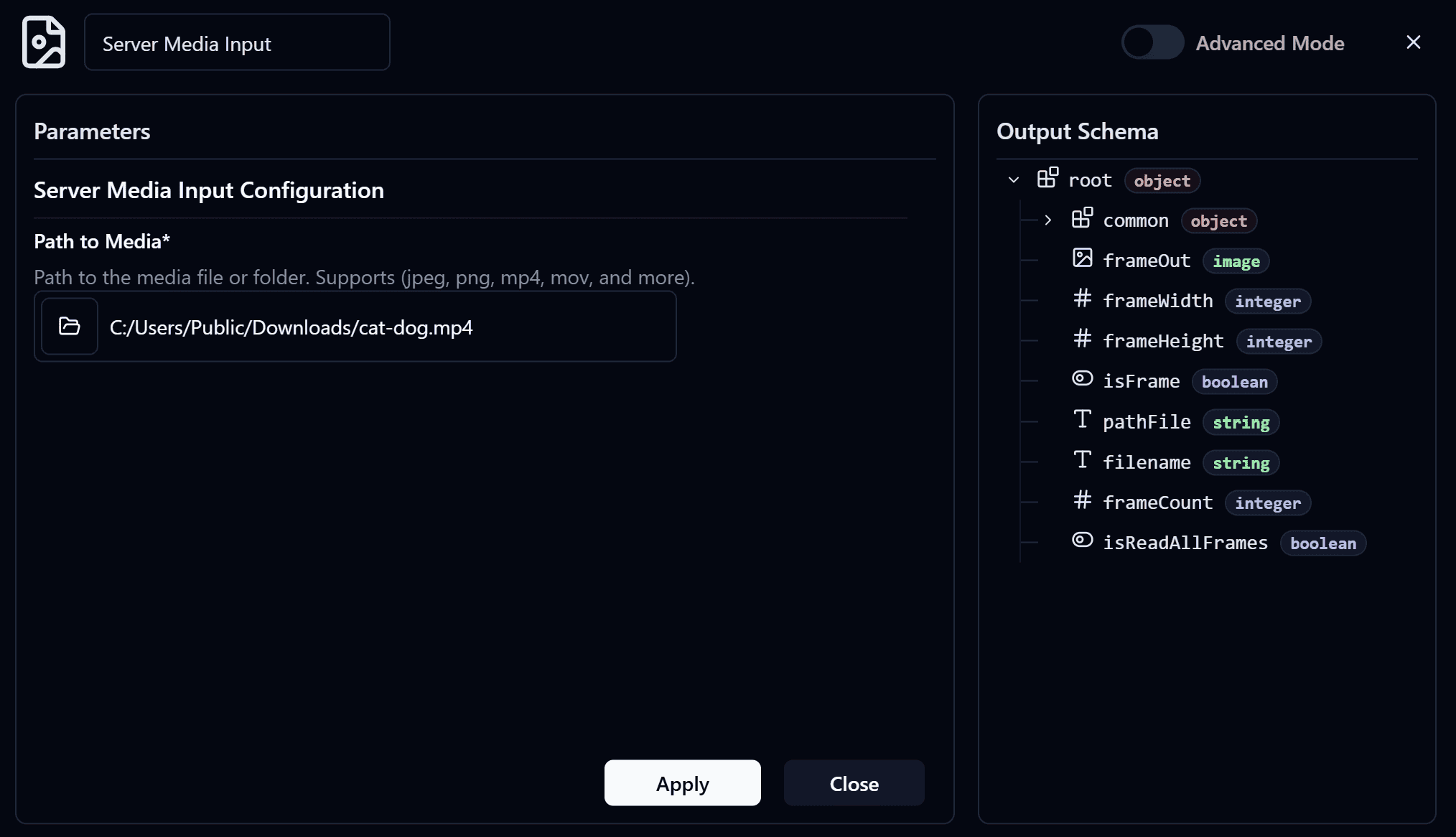Apply the configuration changes

coord(682,783)
